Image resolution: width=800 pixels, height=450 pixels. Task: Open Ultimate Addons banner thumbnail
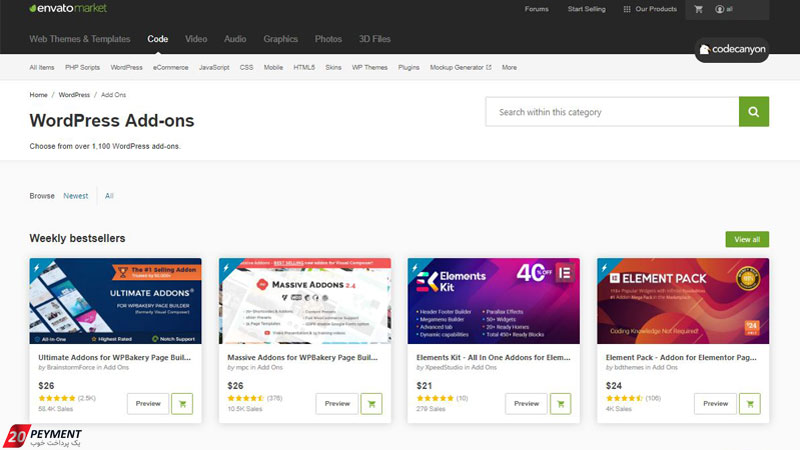pos(115,301)
